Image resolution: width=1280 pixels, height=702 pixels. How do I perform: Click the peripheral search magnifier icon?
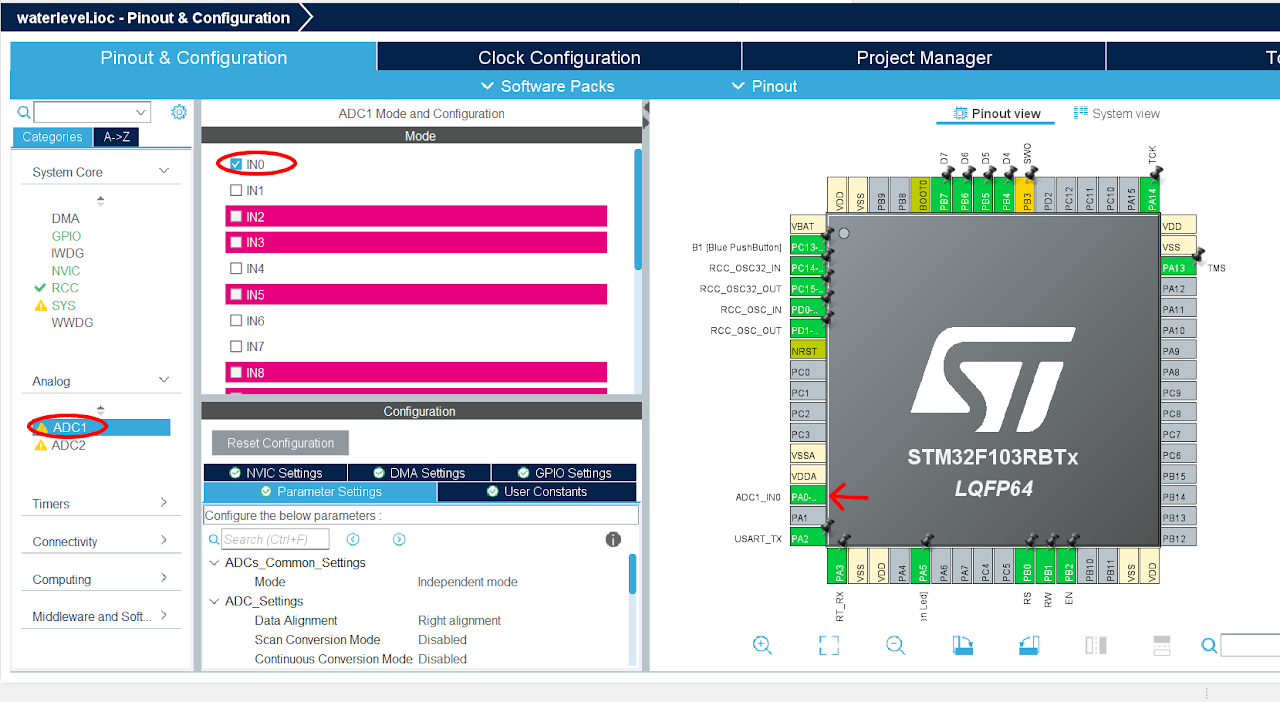(x=24, y=112)
